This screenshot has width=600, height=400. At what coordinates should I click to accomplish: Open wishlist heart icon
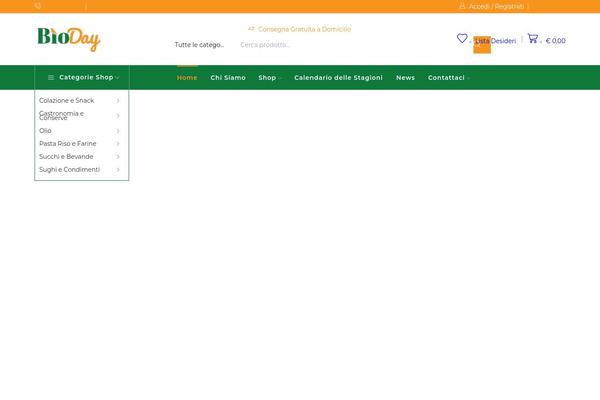pos(462,38)
